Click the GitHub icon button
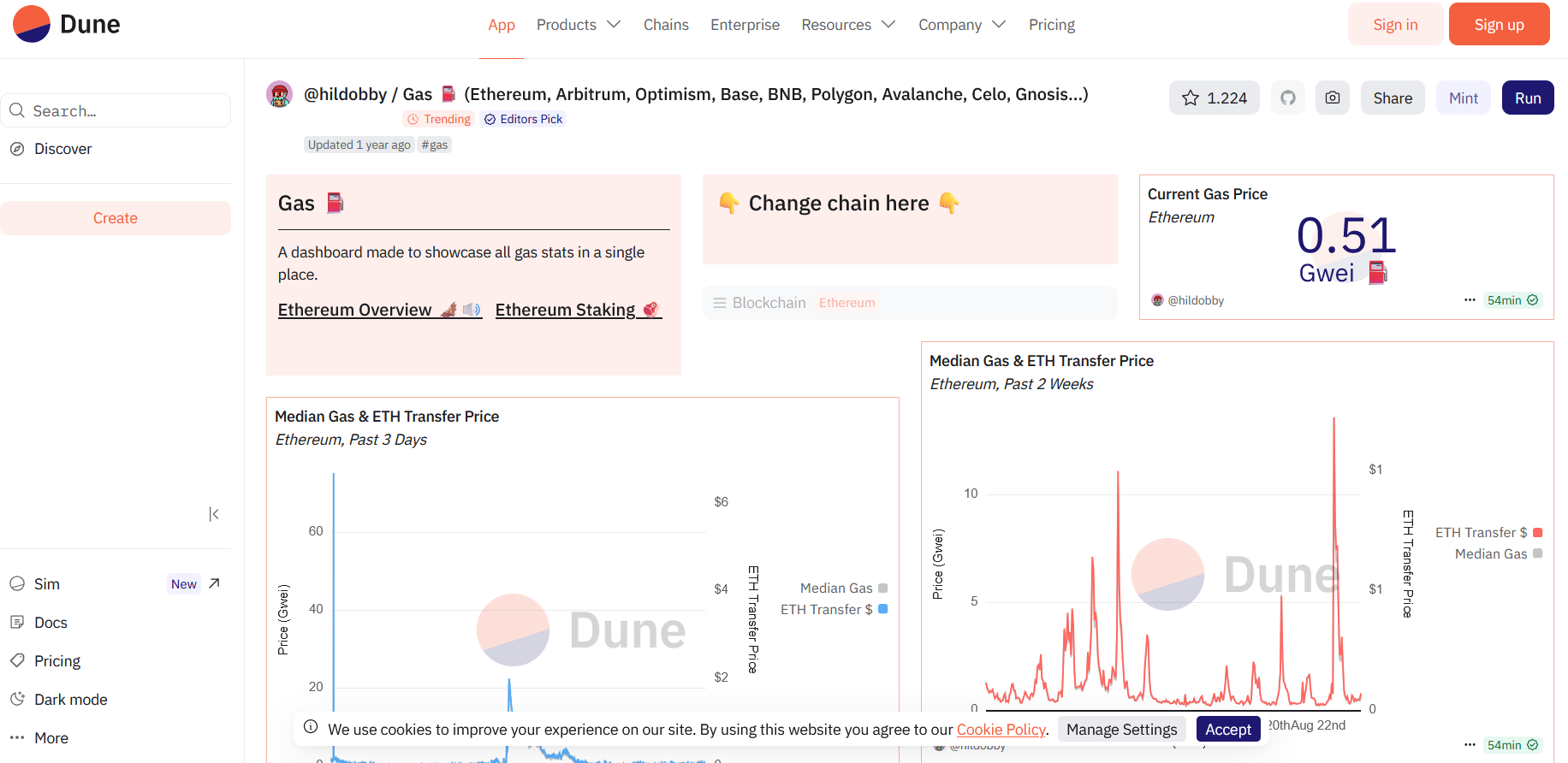Screen dimensions: 1568x763 pos(1288,98)
